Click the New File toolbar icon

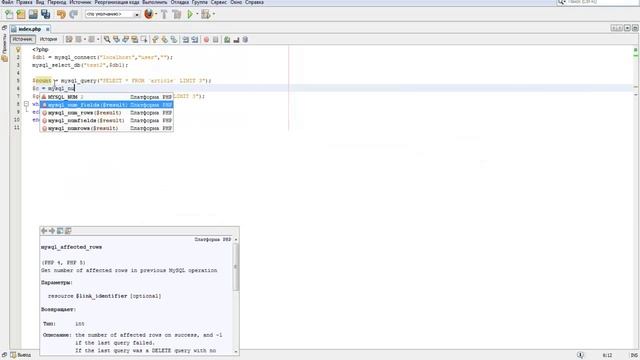tap(9, 14)
